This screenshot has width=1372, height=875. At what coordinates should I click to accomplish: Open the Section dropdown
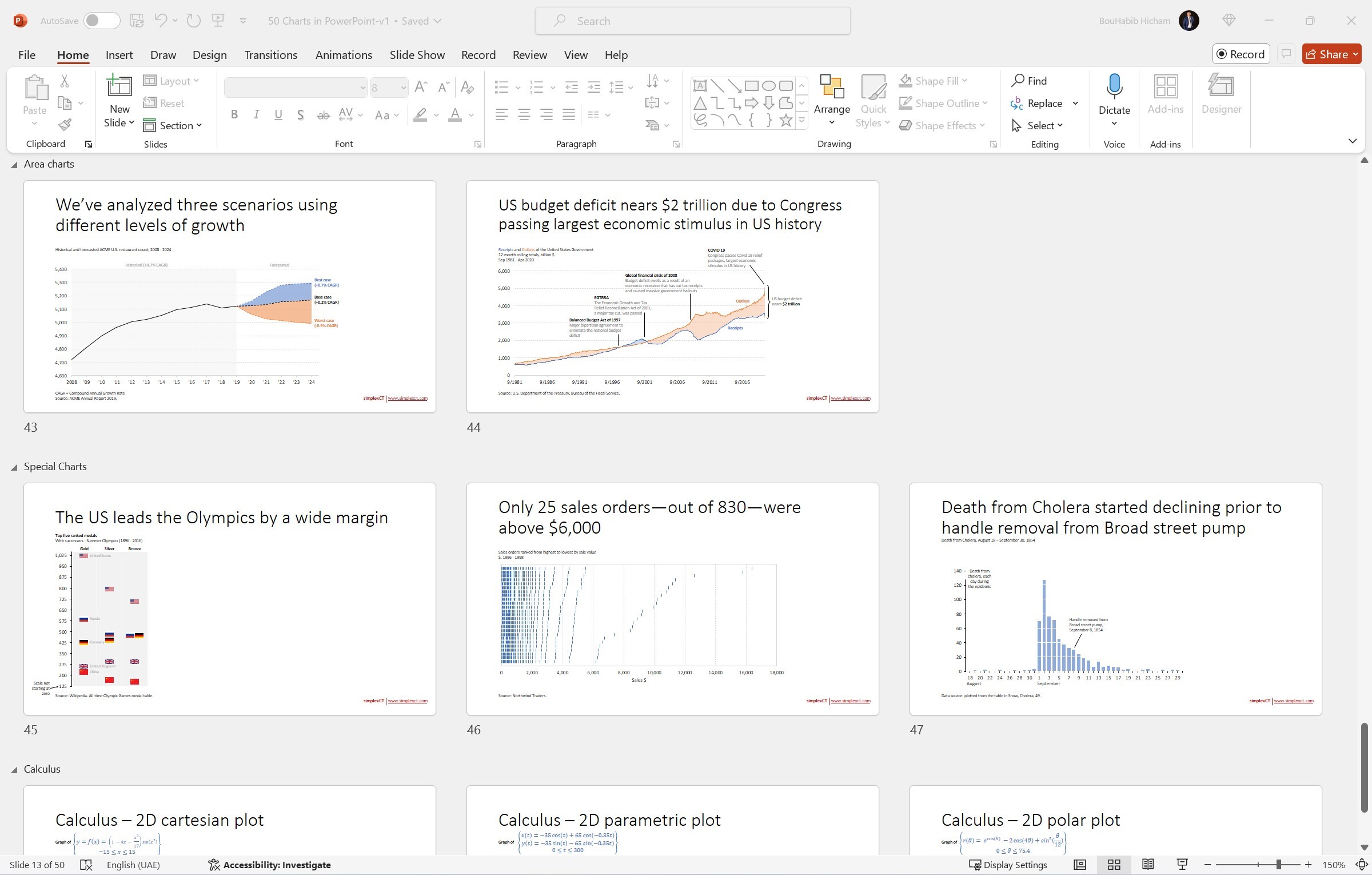(x=173, y=125)
